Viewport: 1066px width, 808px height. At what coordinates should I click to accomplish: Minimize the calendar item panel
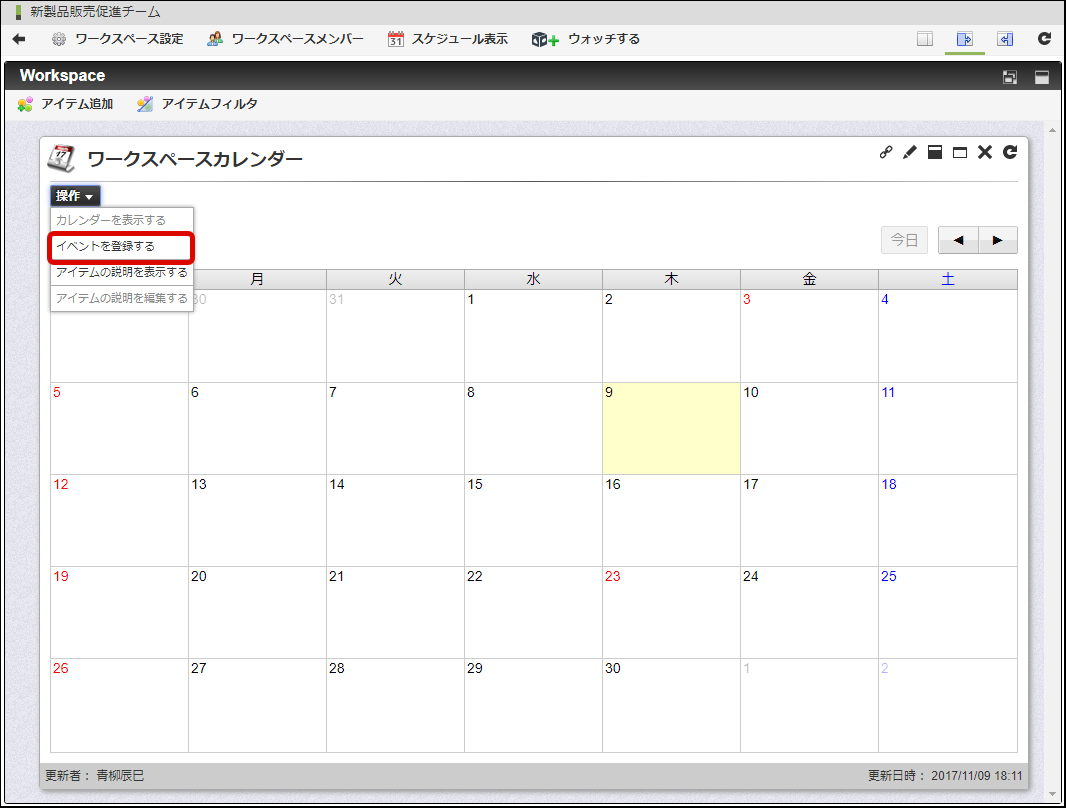click(x=935, y=152)
